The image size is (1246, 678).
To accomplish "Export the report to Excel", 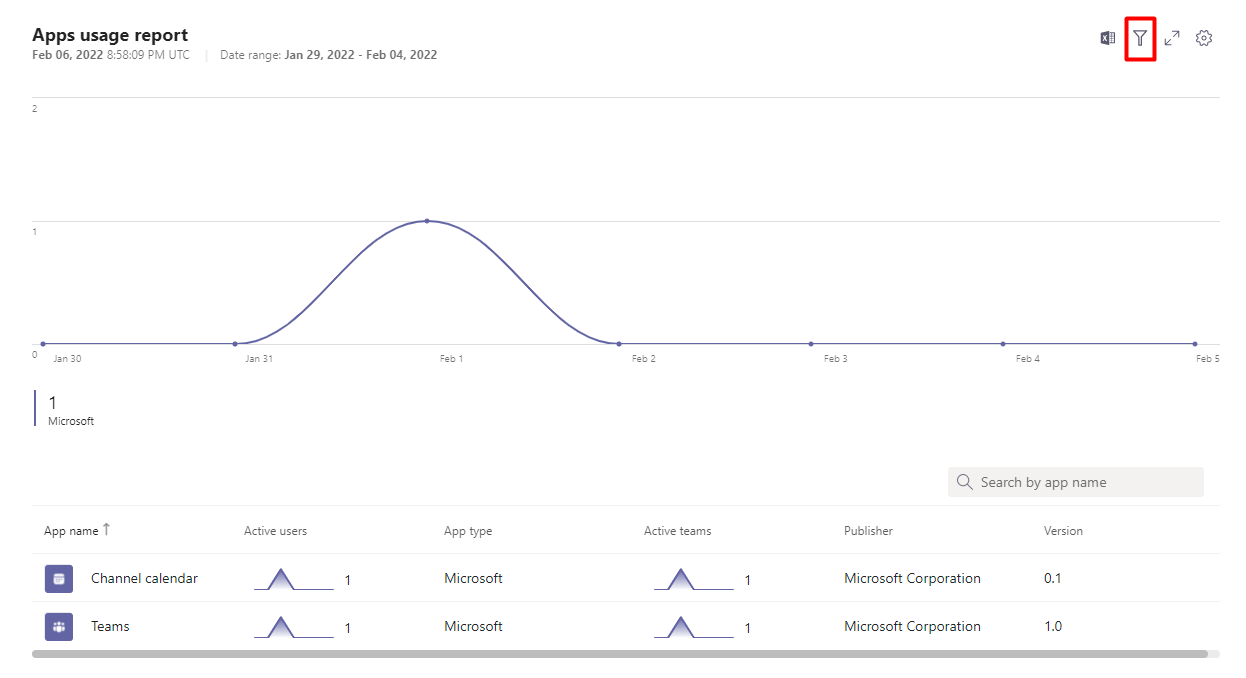I will [x=1107, y=38].
